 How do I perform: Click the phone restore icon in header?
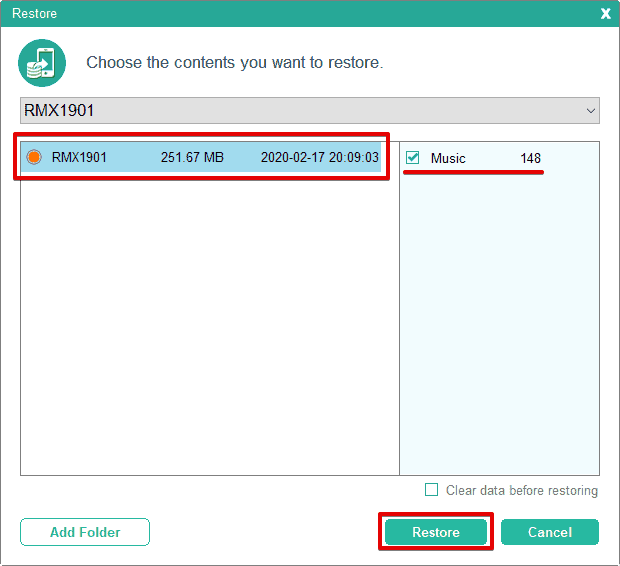42,63
